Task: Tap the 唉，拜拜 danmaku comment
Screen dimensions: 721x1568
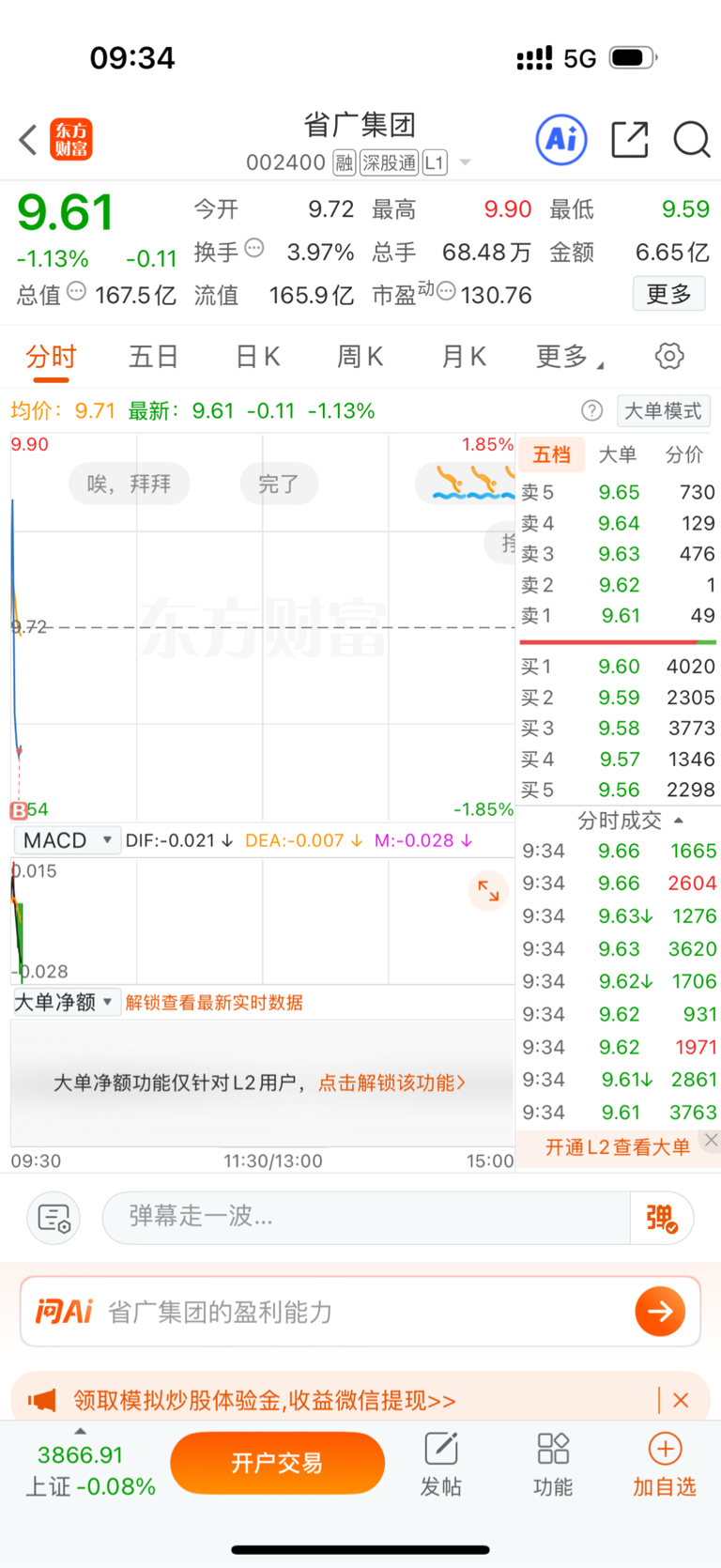Action: coord(130,484)
